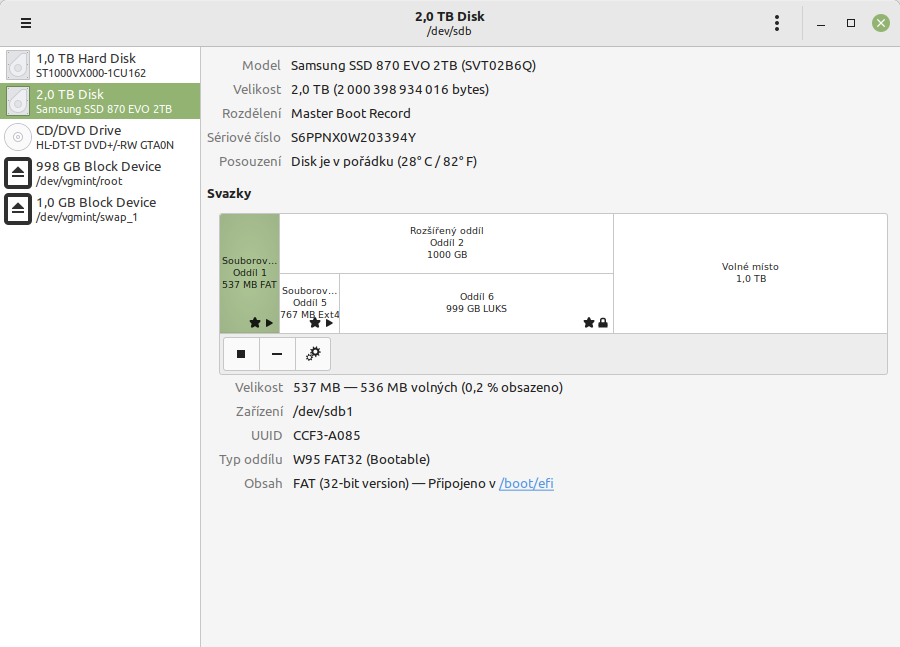Minimize the Disks window

click(x=820, y=23)
